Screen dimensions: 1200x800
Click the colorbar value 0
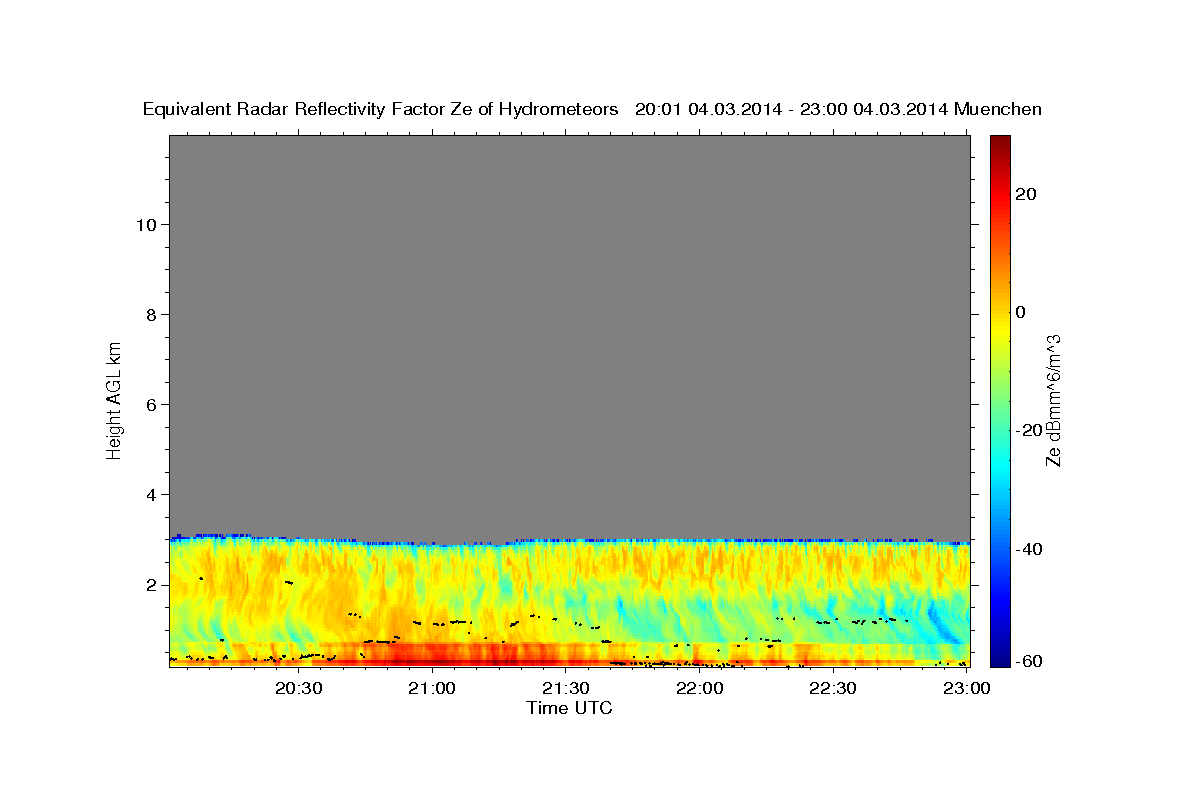point(1021,312)
